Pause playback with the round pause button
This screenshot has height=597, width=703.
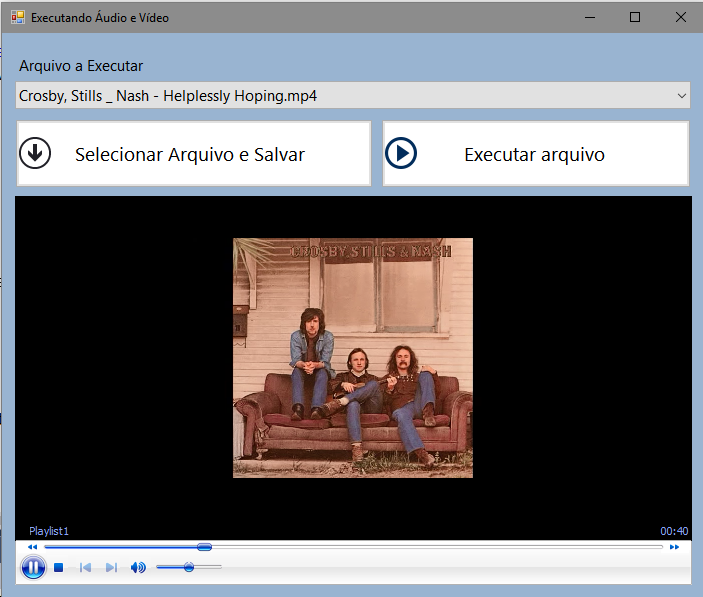click(33, 567)
